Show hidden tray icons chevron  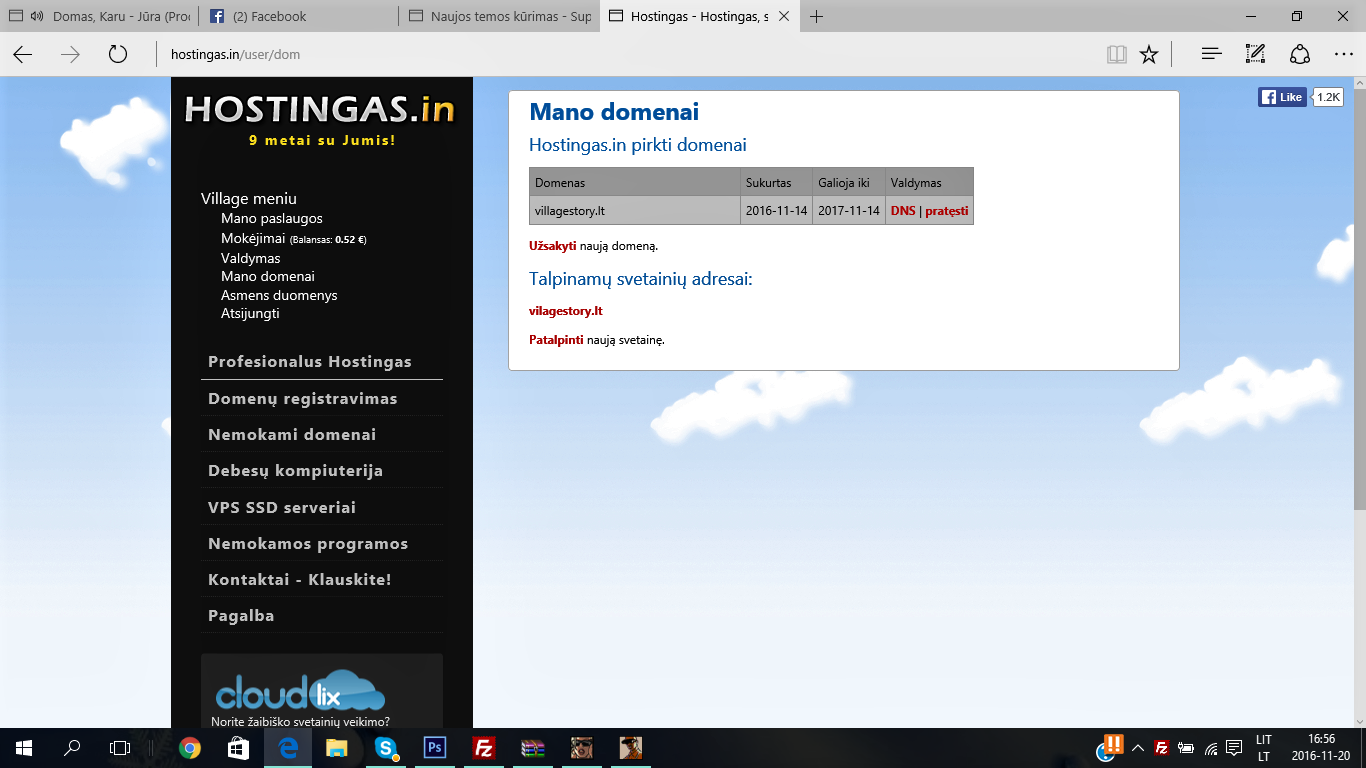(1137, 748)
